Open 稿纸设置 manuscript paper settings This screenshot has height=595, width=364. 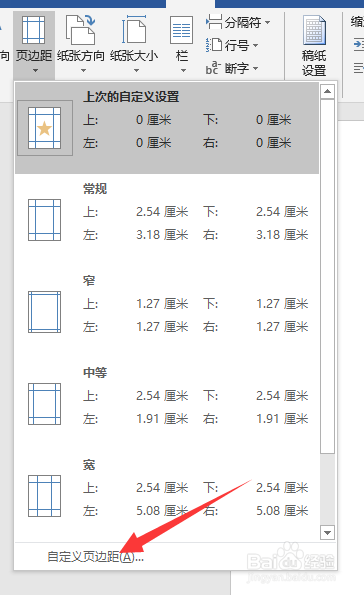tap(314, 46)
